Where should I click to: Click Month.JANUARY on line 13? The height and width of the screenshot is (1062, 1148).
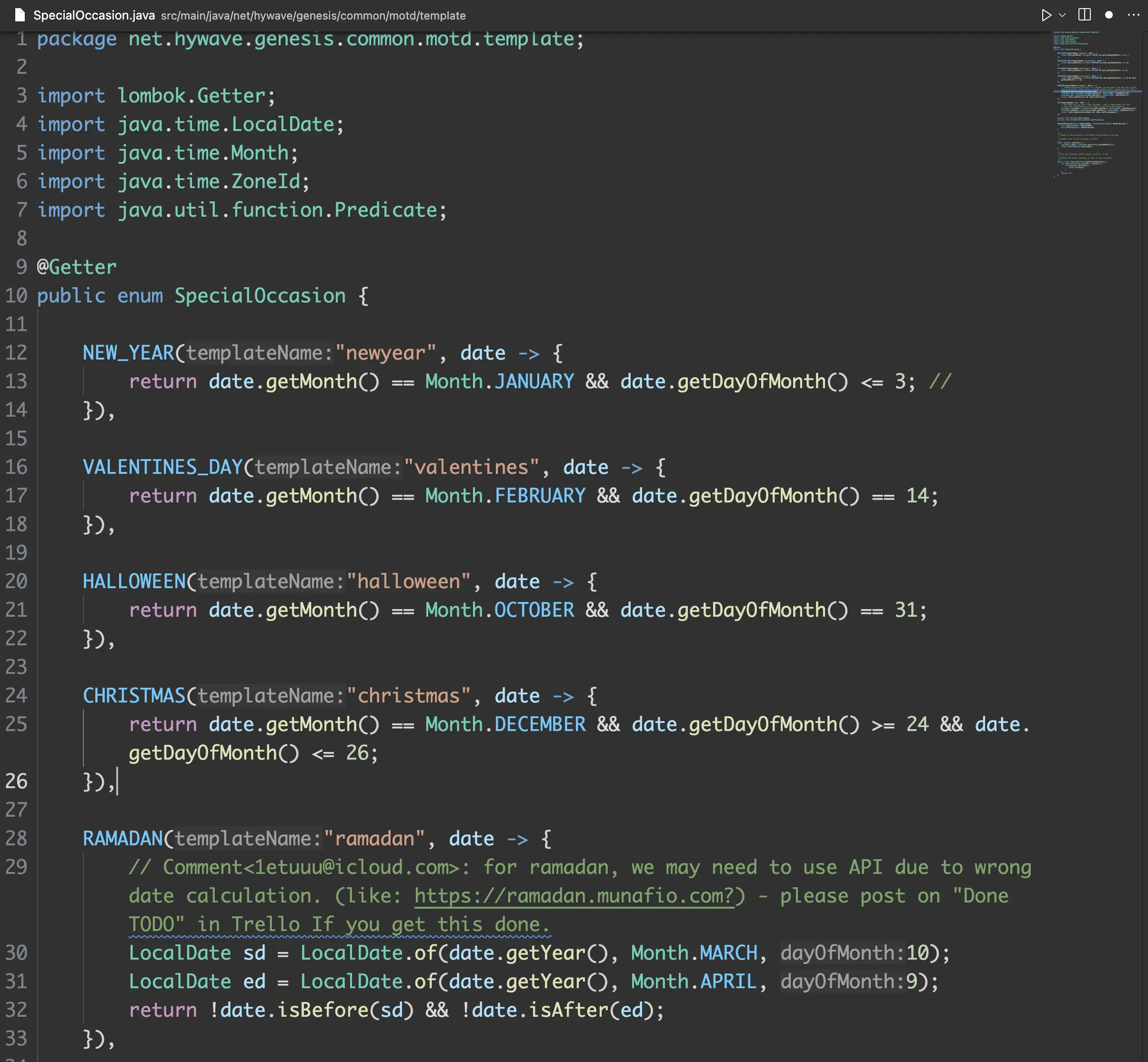coord(500,381)
